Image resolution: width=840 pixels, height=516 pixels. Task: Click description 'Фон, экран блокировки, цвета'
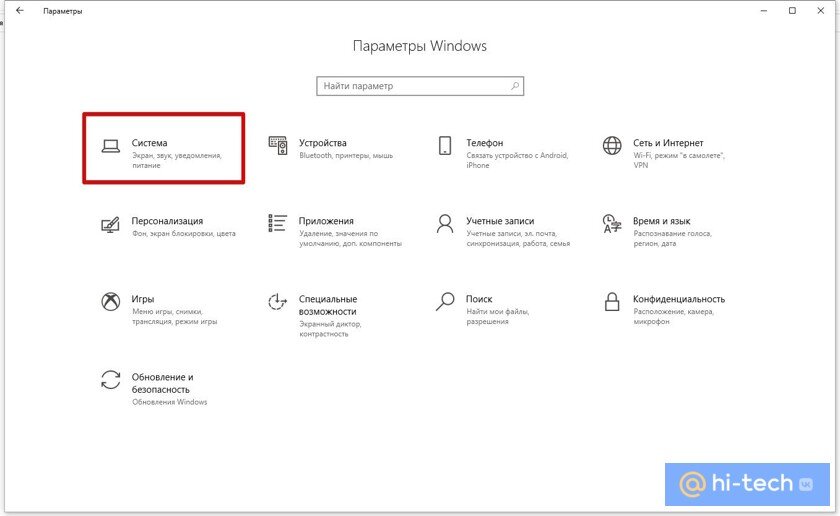tap(184, 234)
